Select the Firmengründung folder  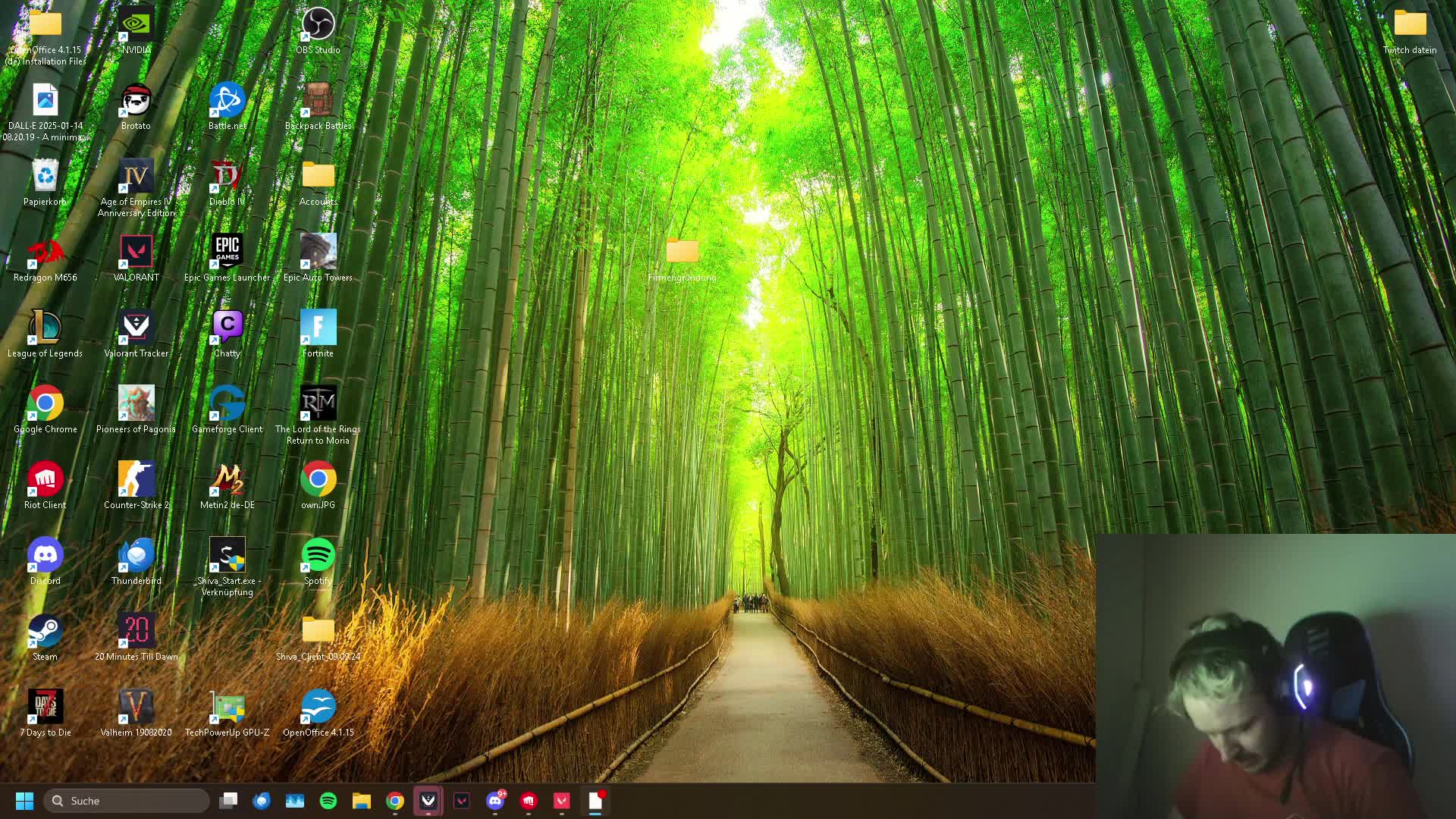point(682,258)
